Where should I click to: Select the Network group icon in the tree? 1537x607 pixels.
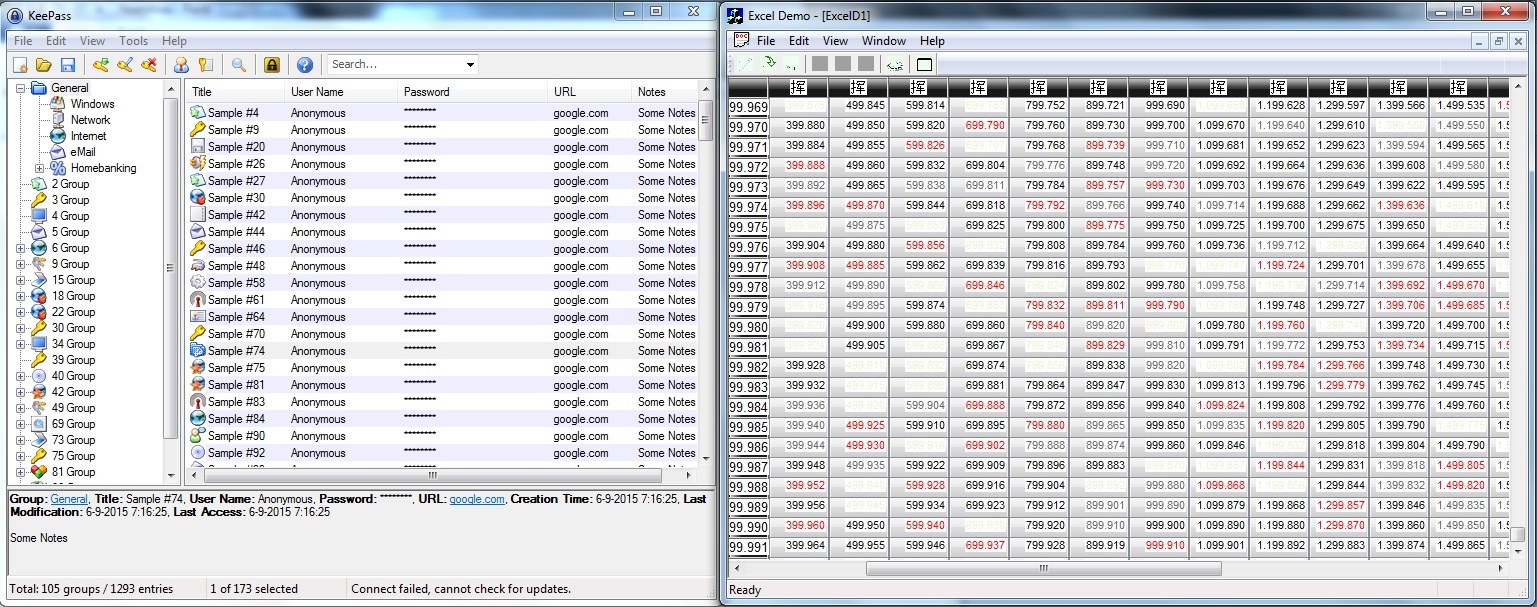[x=58, y=120]
